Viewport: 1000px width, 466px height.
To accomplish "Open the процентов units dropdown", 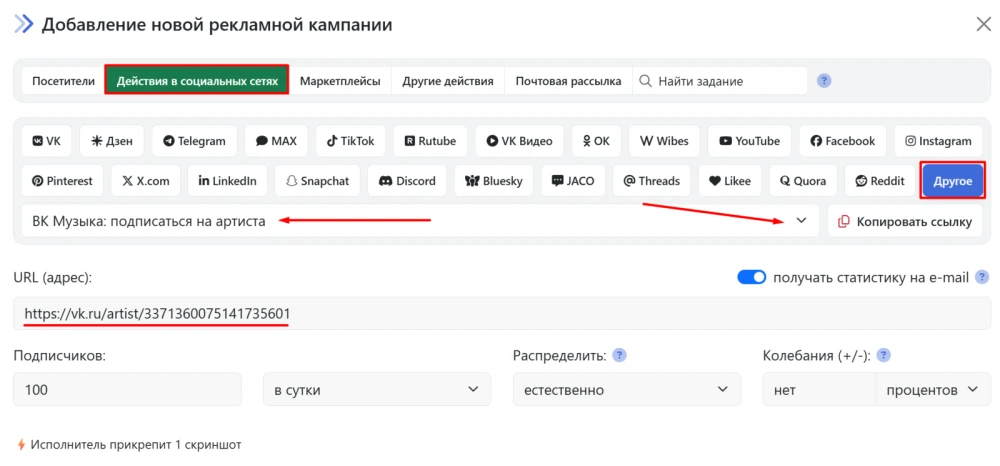I will [x=934, y=390].
